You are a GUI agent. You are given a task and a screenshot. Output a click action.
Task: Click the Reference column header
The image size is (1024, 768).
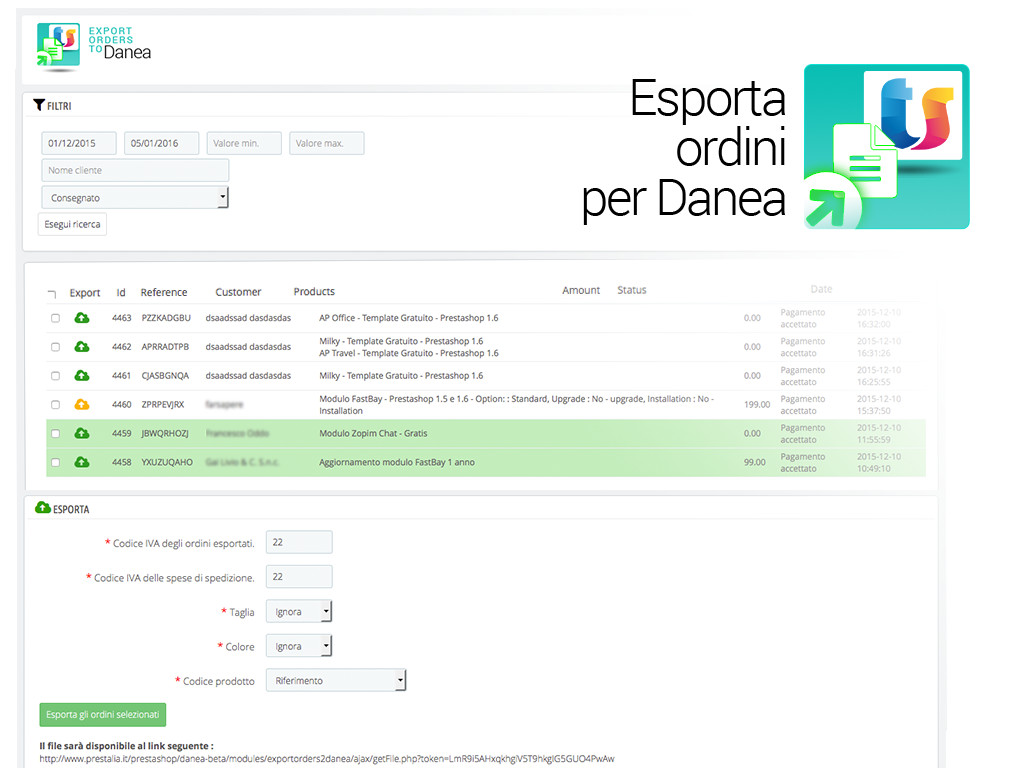tap(164, 293)
